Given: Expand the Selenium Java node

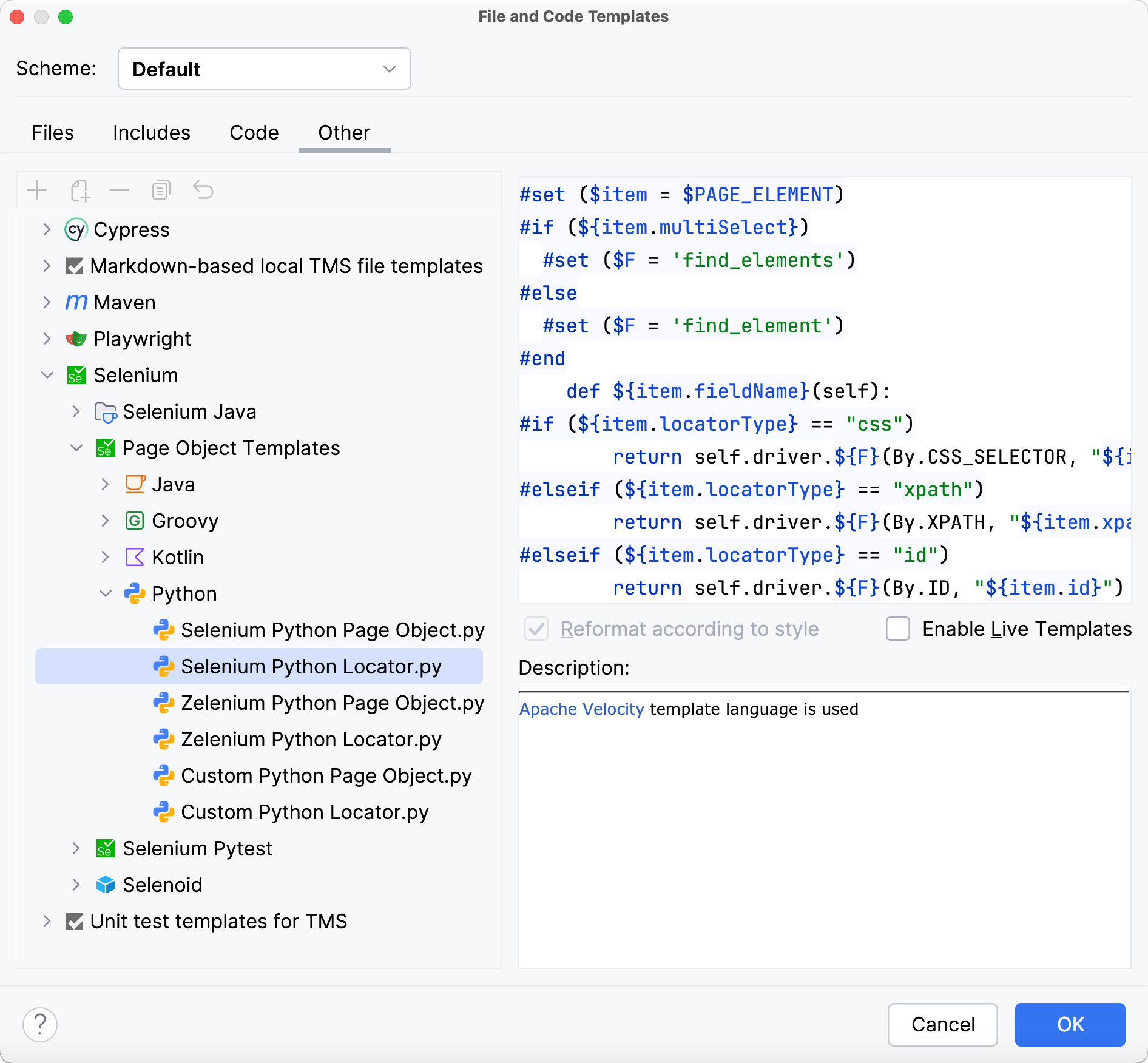Looking at the screenshot, I should click(x=76, y=411).
